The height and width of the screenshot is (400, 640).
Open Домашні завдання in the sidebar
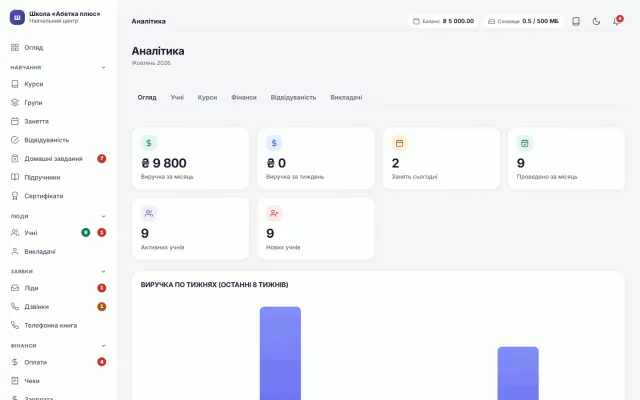pos(58,158)
